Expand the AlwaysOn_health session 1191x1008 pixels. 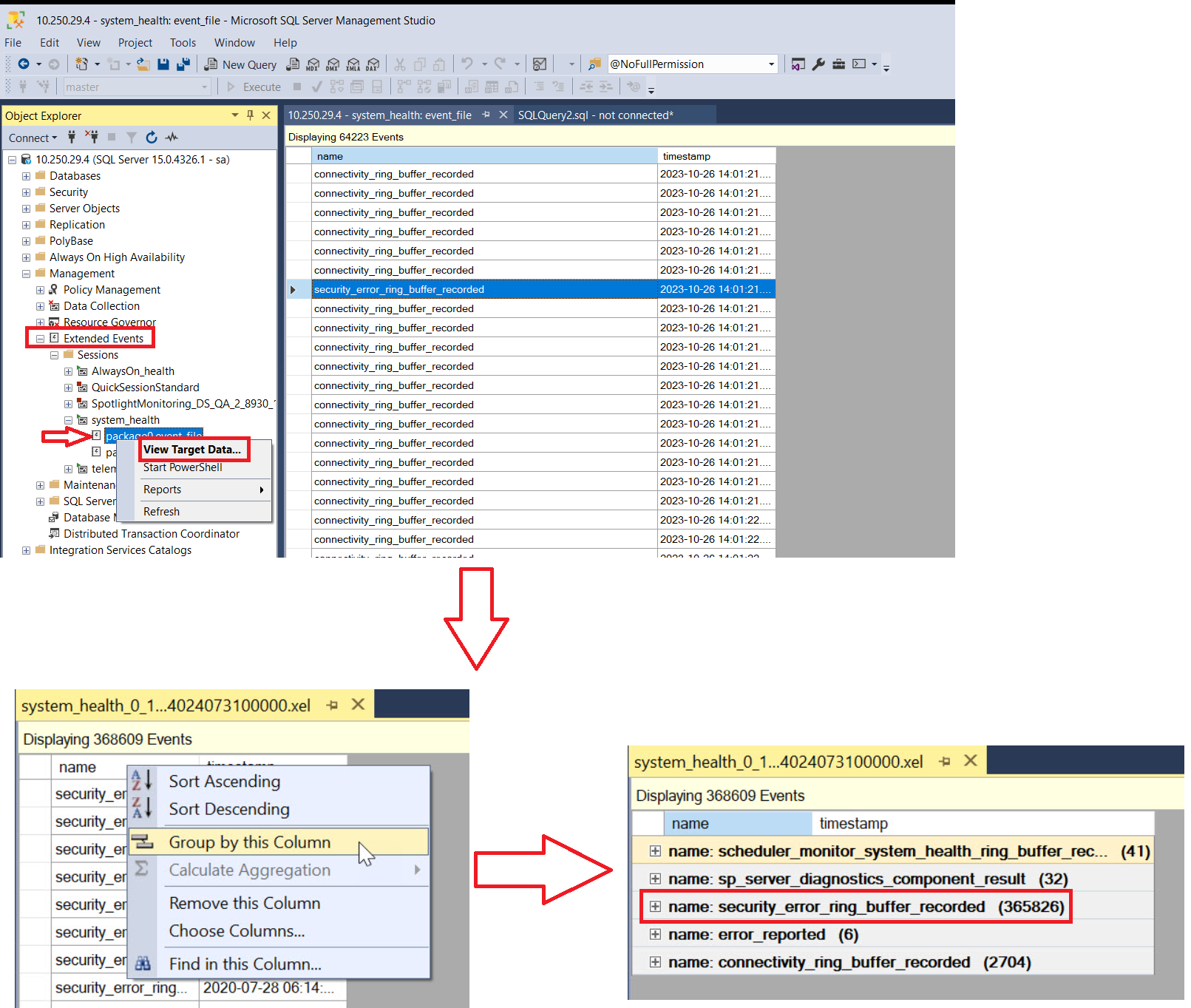point(68,371)
